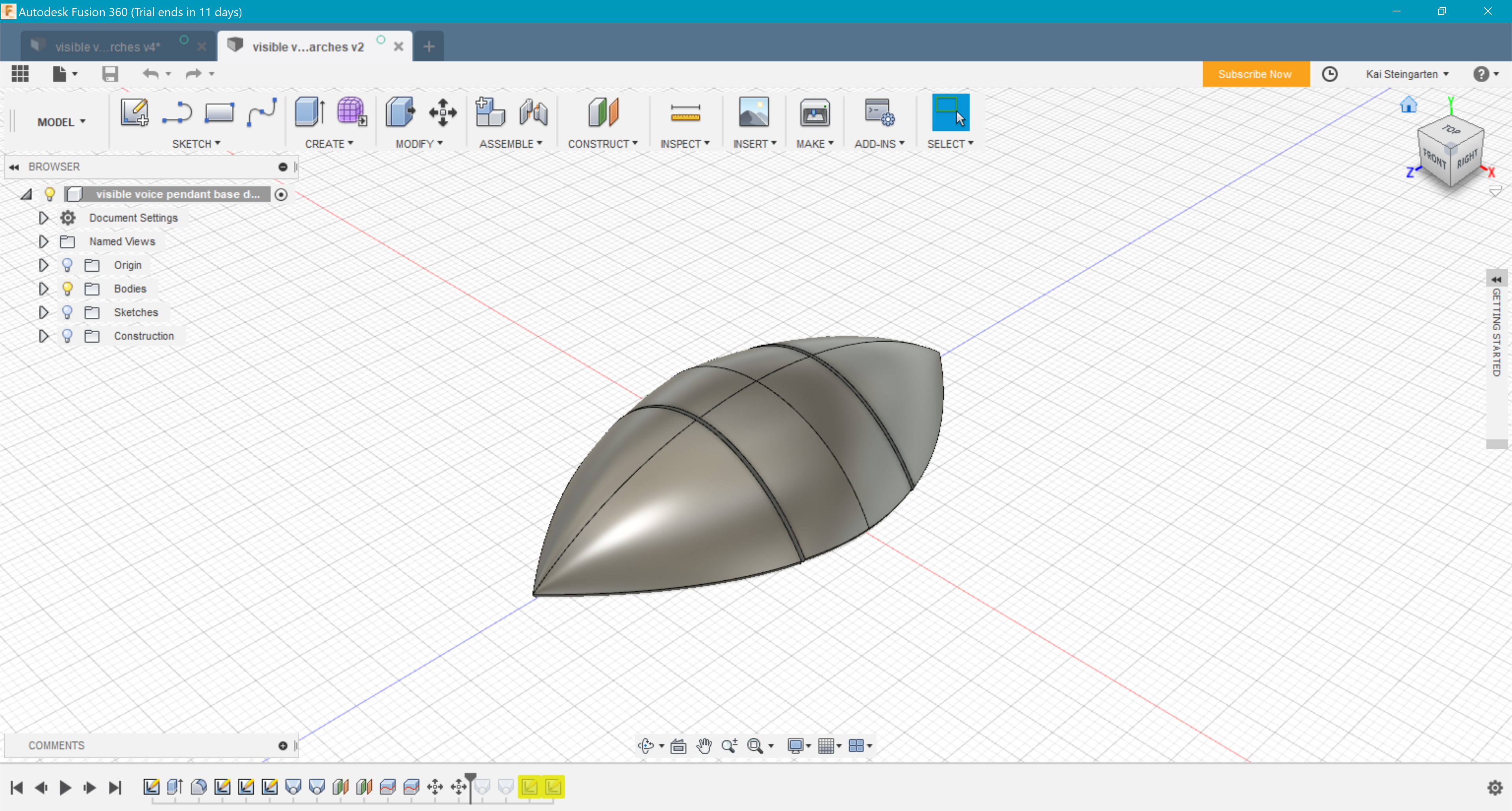Select the Line sketch tool
The height and width of the screenshot is (811, 1512).
[177, 112]
